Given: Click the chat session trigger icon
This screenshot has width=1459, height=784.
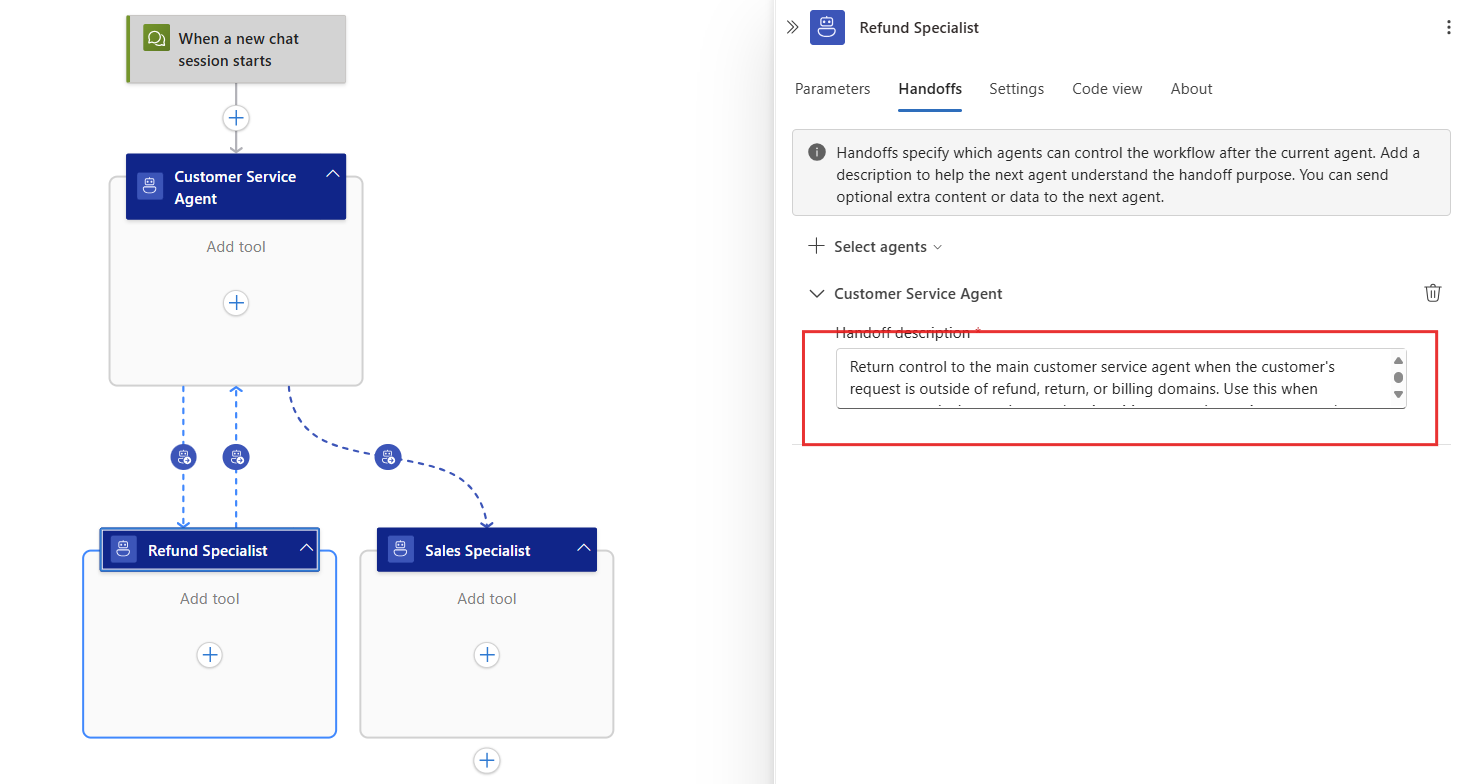Looking at the screenshot, I should point(156,38).
